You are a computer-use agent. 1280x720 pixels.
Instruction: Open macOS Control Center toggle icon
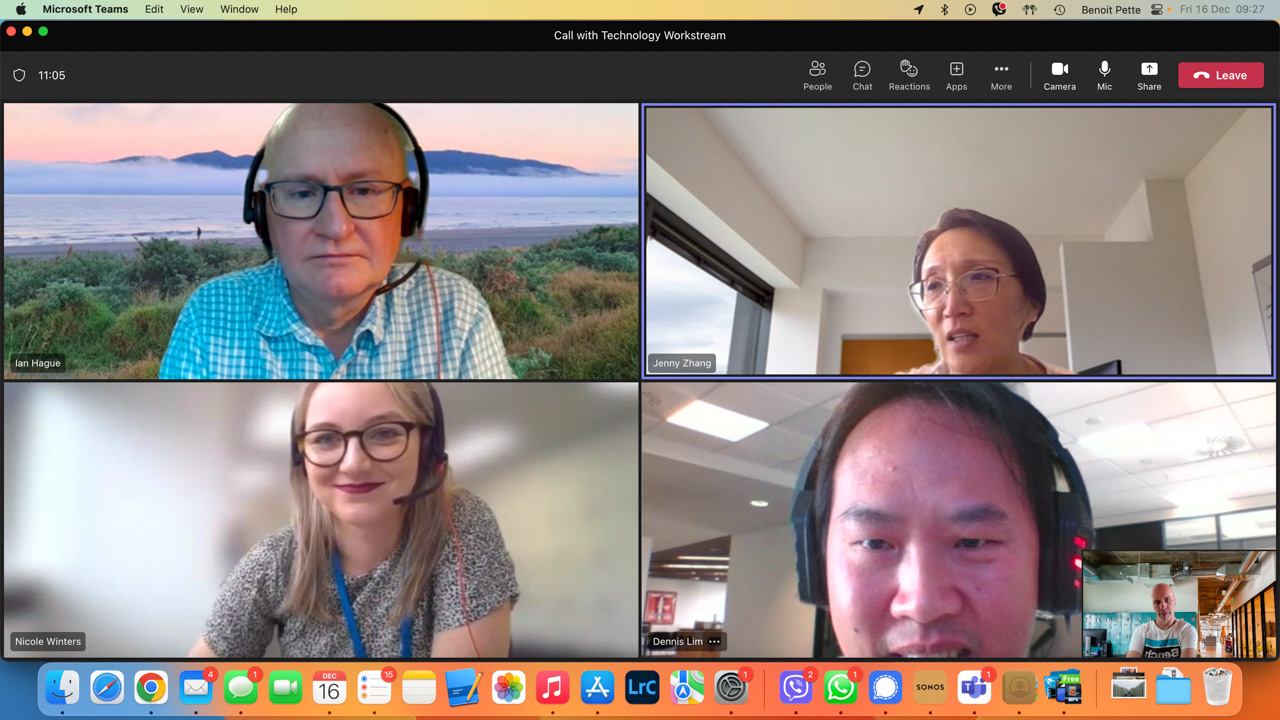[x=1157, y=9]
